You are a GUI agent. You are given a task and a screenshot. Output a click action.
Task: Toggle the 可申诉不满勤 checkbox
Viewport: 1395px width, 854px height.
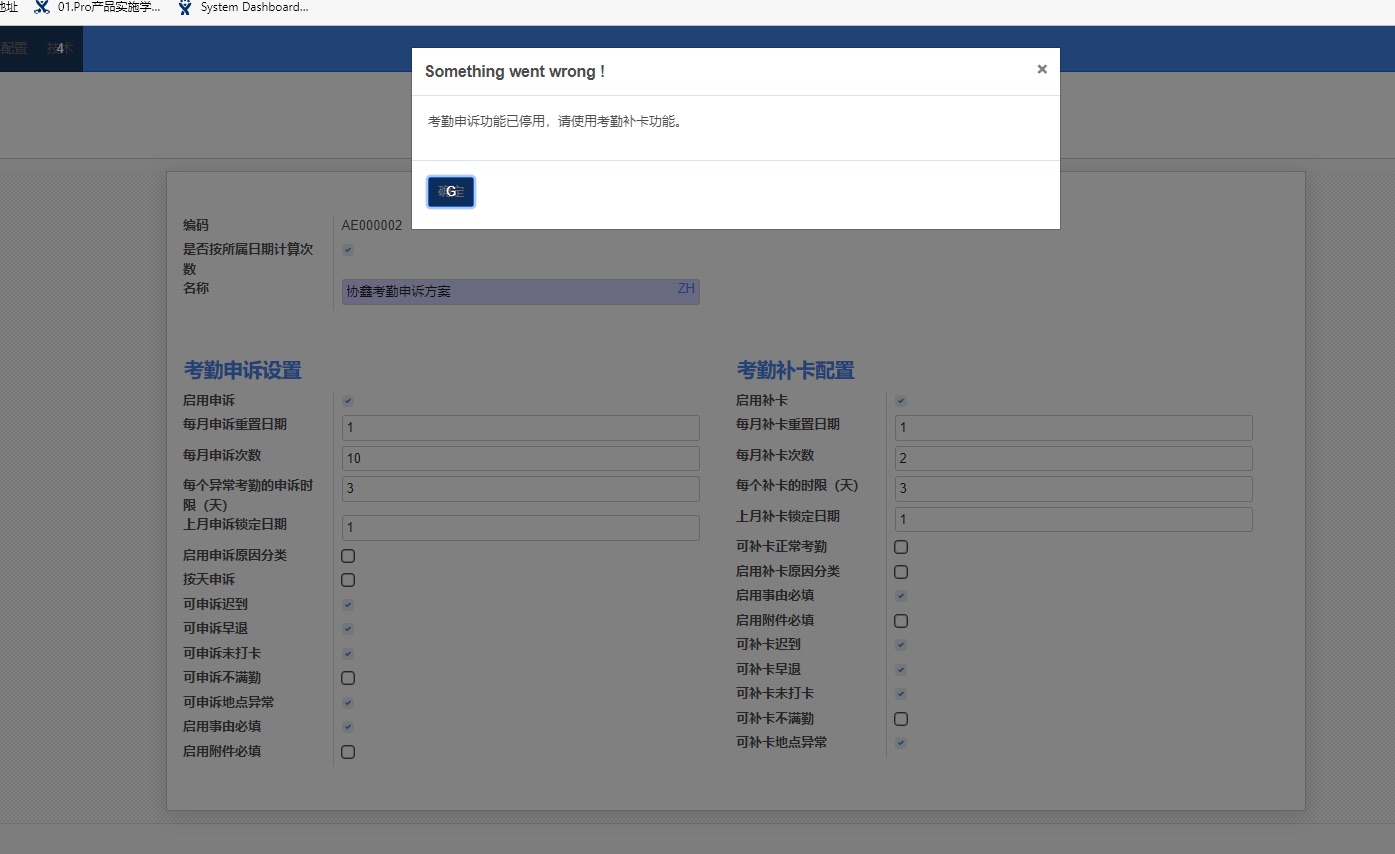348,678
